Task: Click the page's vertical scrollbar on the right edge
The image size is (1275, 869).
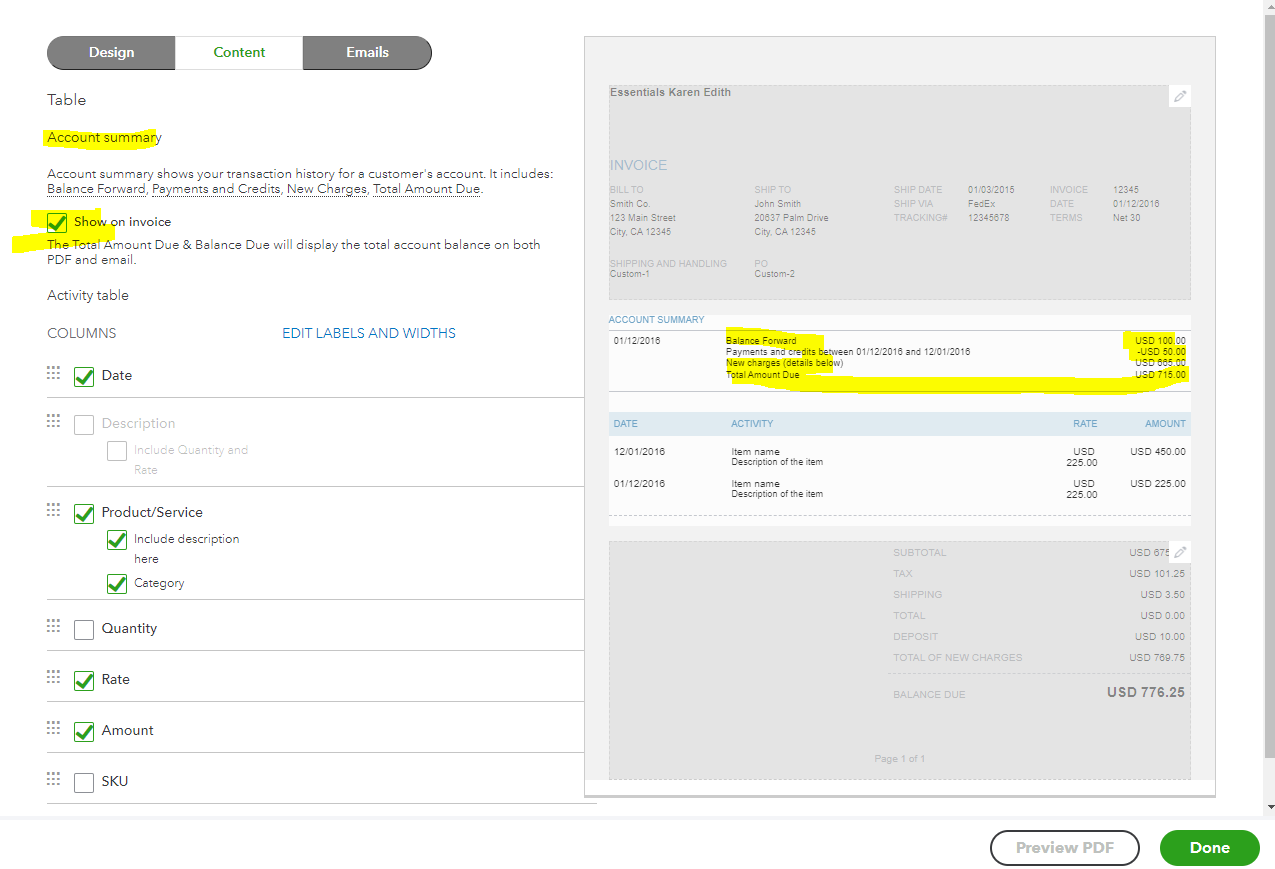Action: pos(1268,400)
